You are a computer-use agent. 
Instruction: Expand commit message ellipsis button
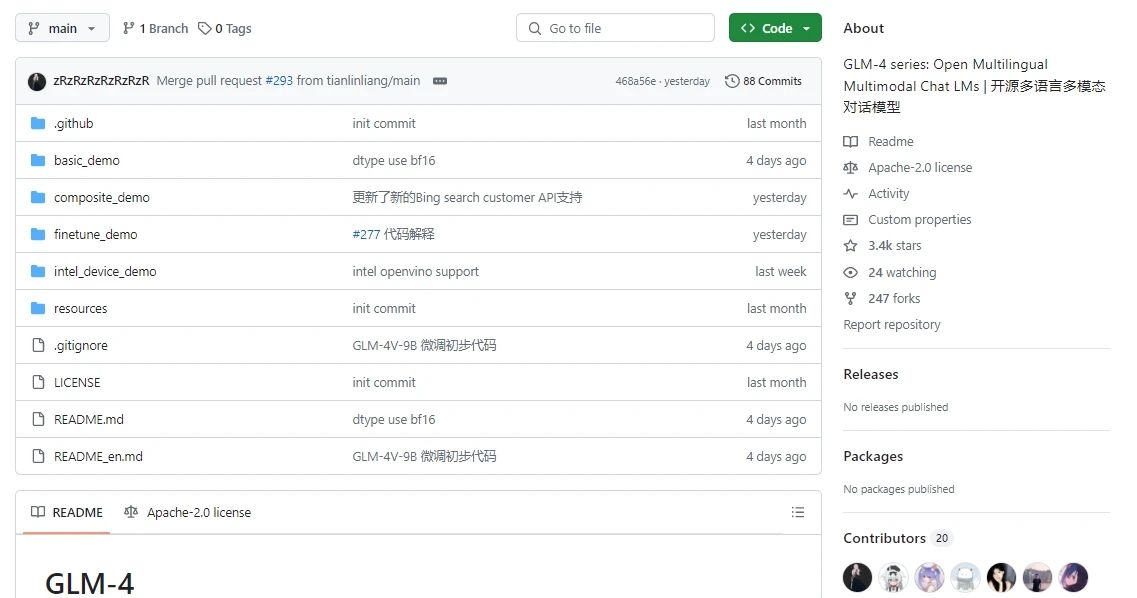[440, 81]
